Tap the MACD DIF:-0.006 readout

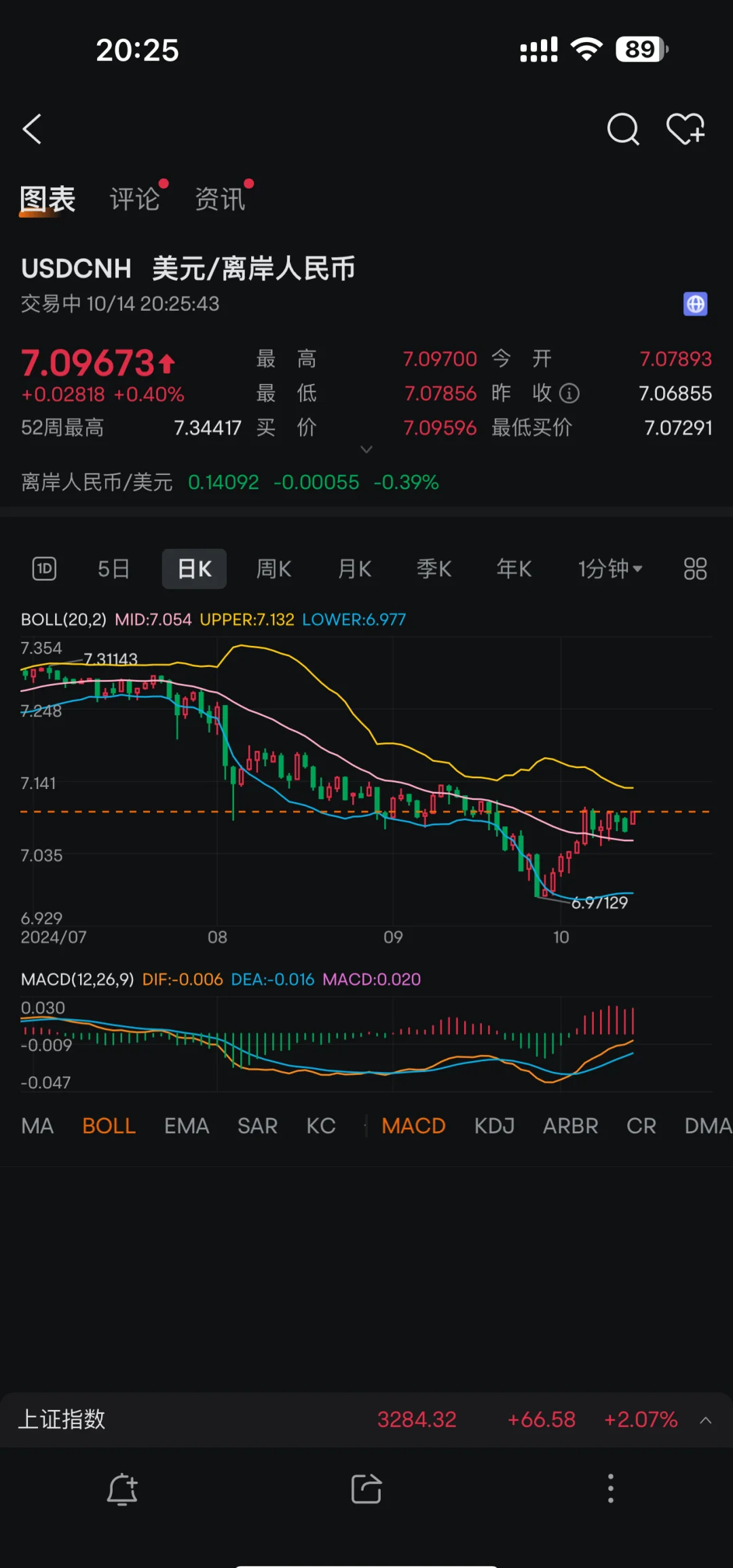click(183, 979)
